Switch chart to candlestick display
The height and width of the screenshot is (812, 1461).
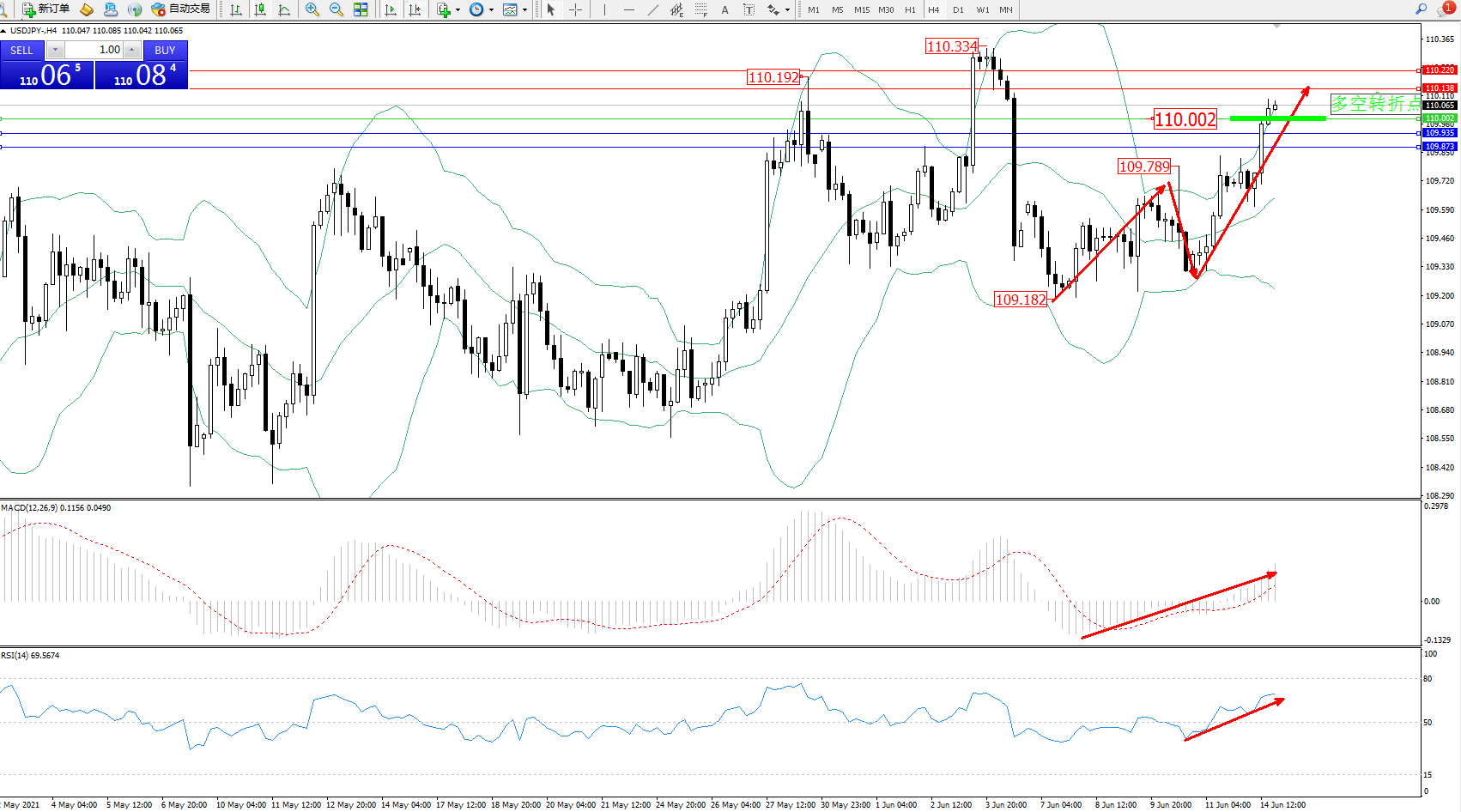click(260, 9)
